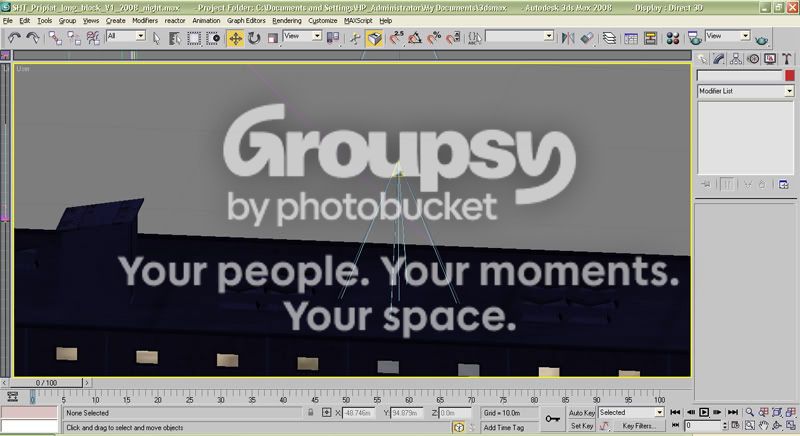Open the reference coordinate system View dropdown
The image size is (800, 436).
[302, 36]
